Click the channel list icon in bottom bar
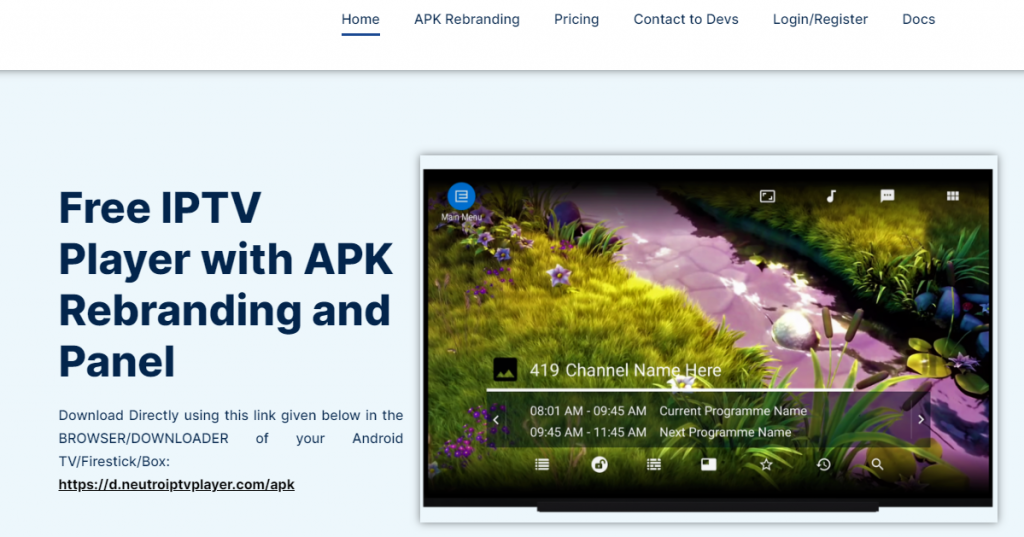This screenshot has width=1024, height=537. (x=542, y=464)
